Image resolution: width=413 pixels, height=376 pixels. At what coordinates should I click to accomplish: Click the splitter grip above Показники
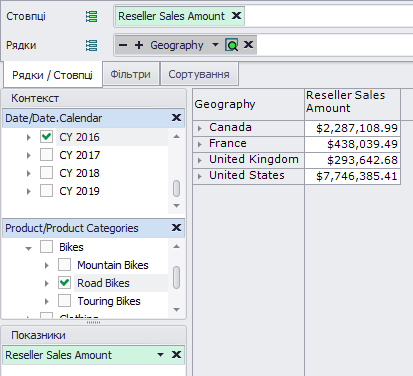point(93,323)
